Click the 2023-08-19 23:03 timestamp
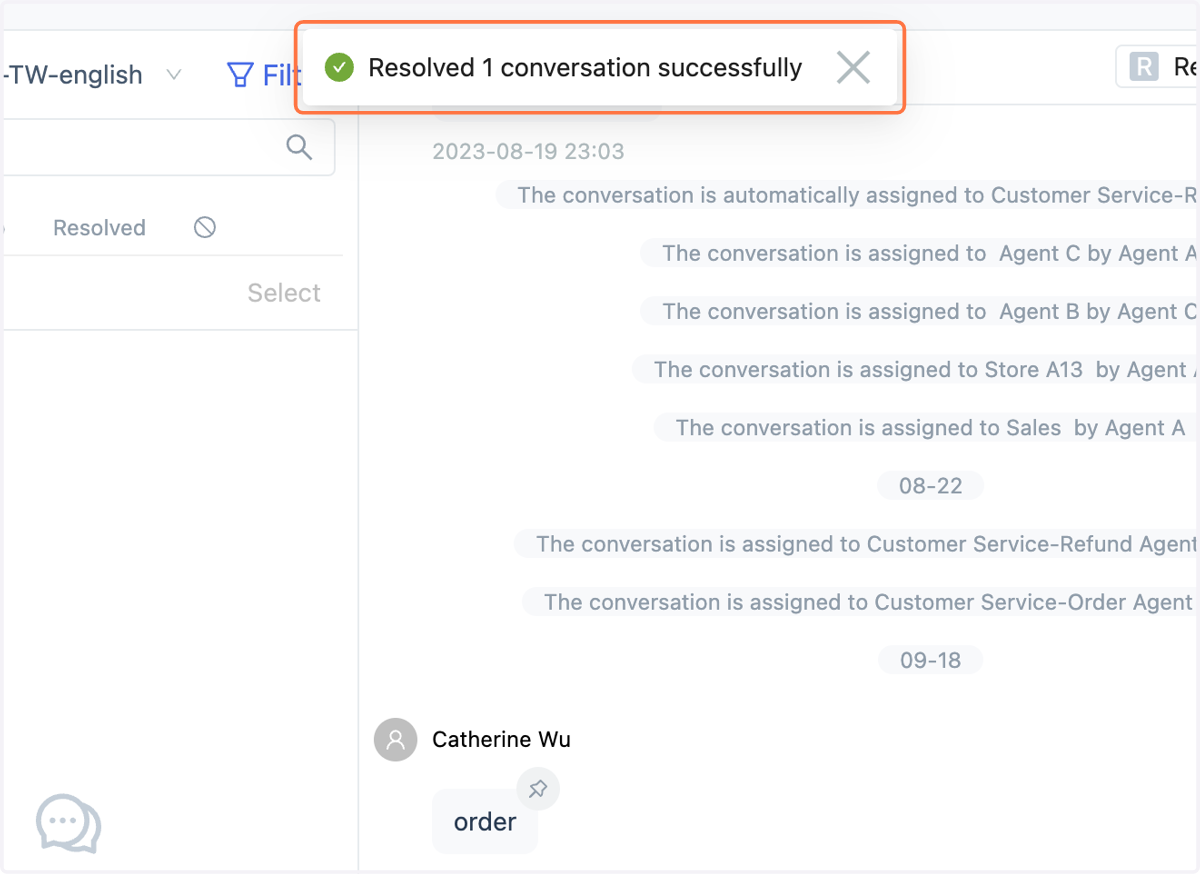This screenshot has width=1200, height=874. click(x=528, y=152)
